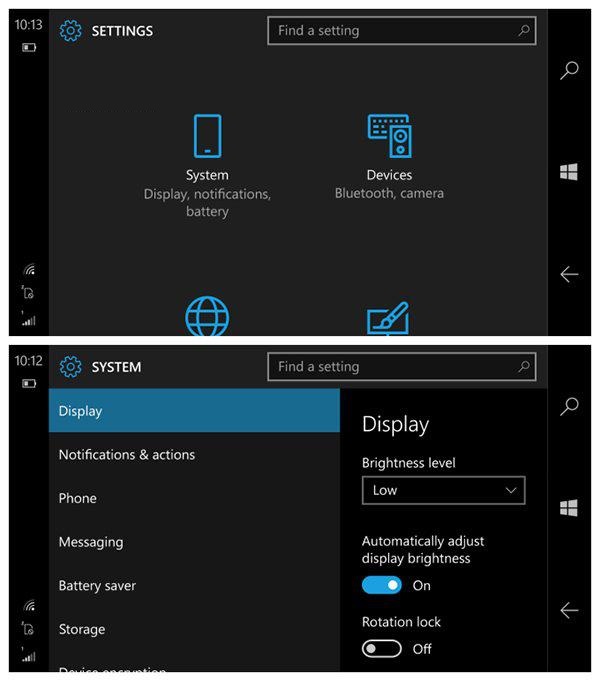Screen dimensions: 600x681
Task: Tap battery icon in top screen status bar
Action: [x=29, y=47]
